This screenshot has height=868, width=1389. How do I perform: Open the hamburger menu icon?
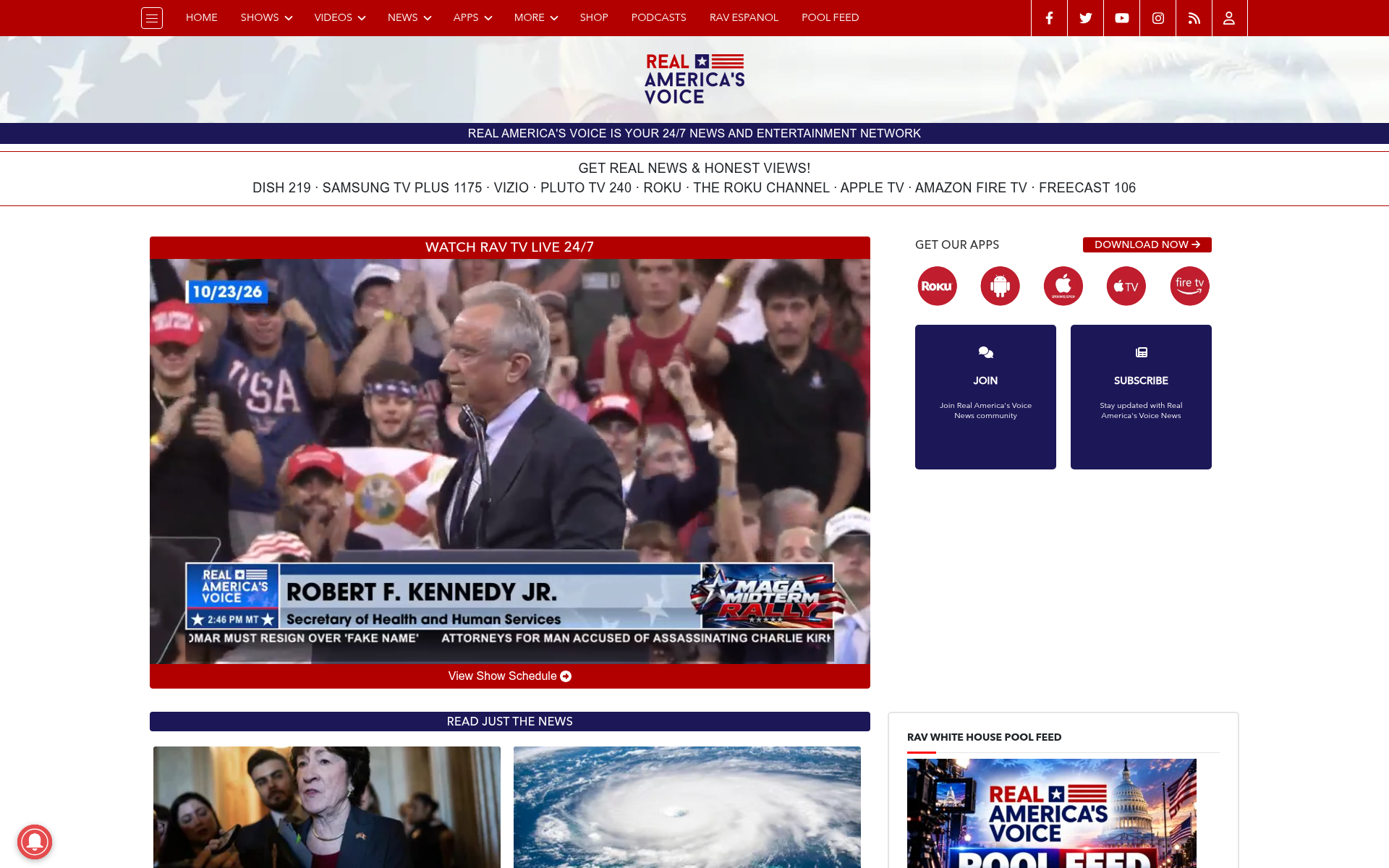coord(152,18)
